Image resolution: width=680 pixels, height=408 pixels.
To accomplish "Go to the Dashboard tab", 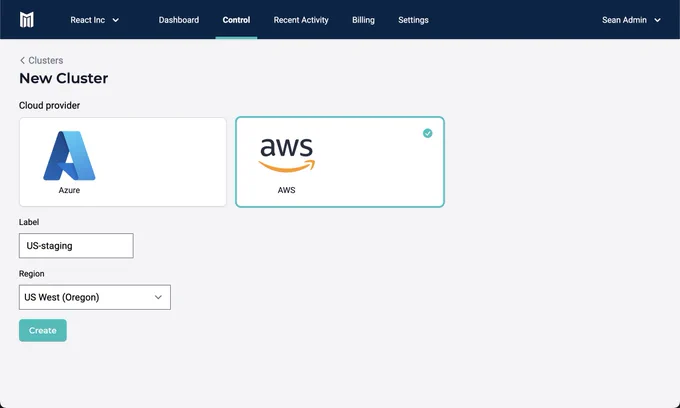I will coord(179,20).
